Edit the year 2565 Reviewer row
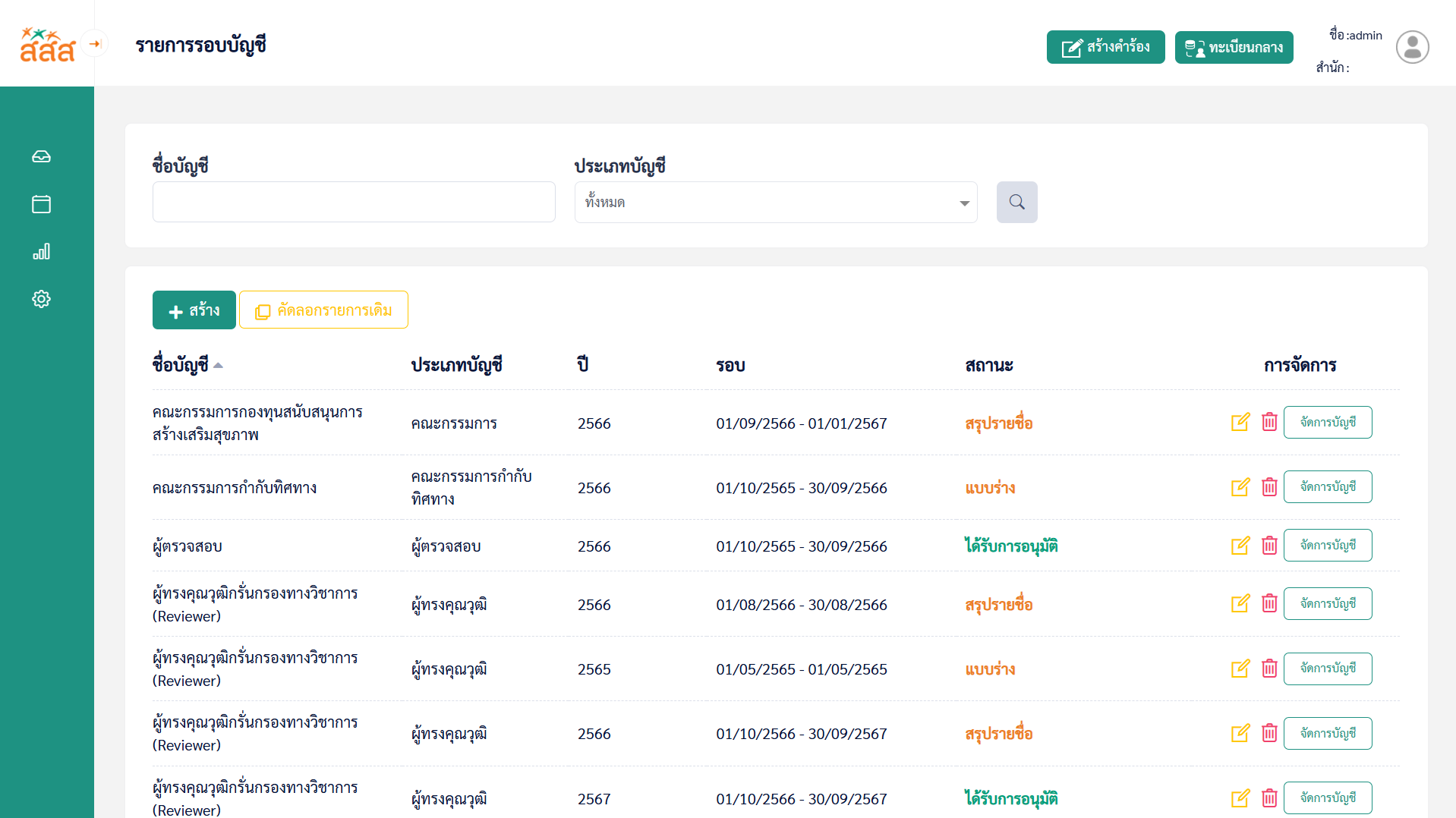 (1240, 669)
